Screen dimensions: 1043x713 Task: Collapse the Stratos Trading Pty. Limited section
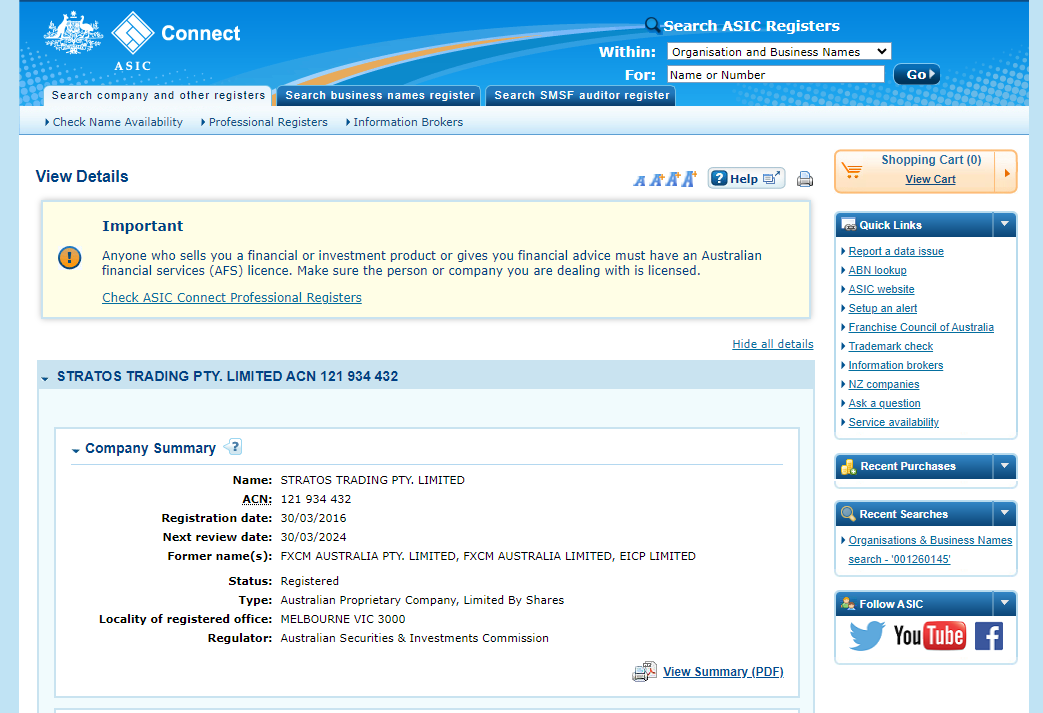click(45, 378)
